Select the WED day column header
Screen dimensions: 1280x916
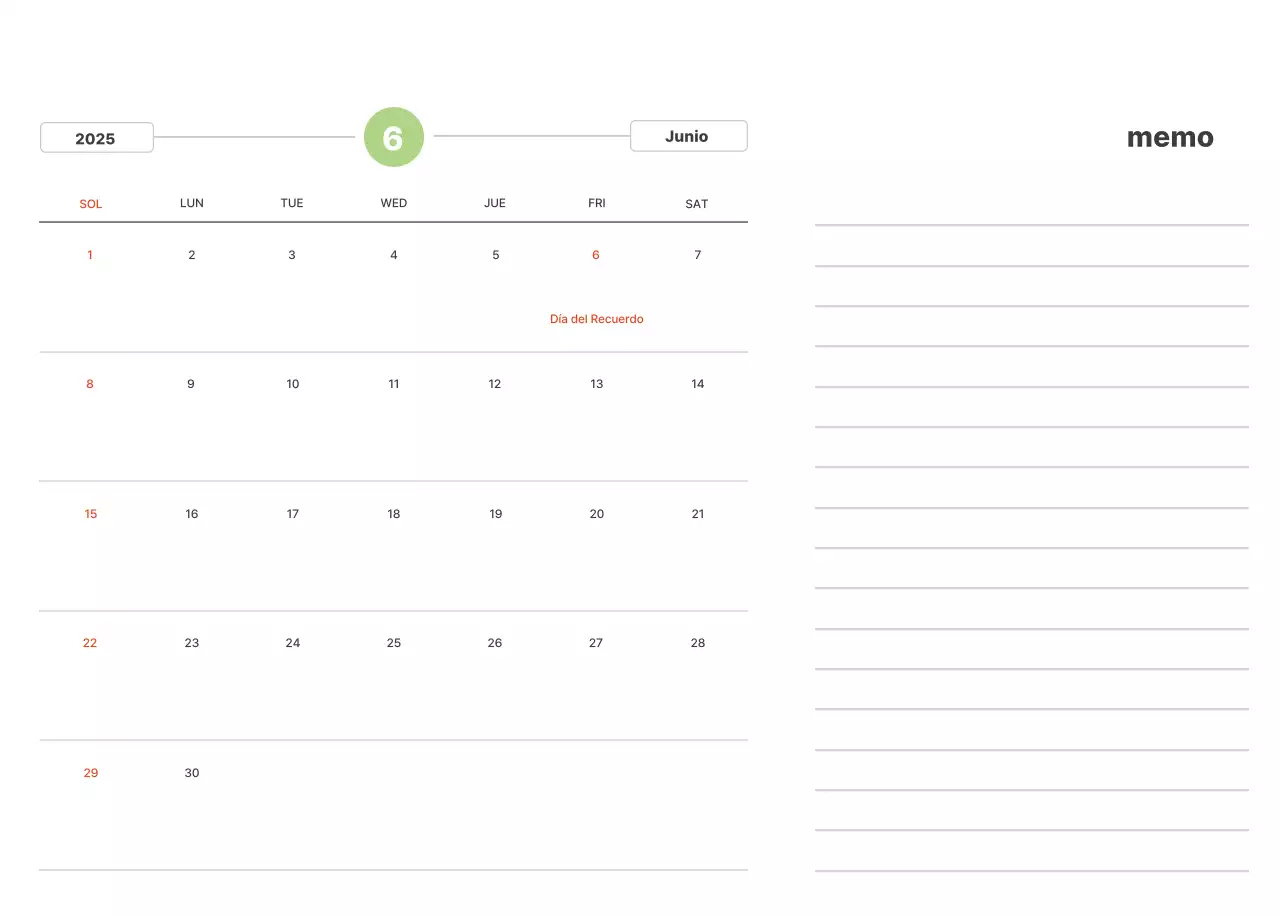(394, 203)
